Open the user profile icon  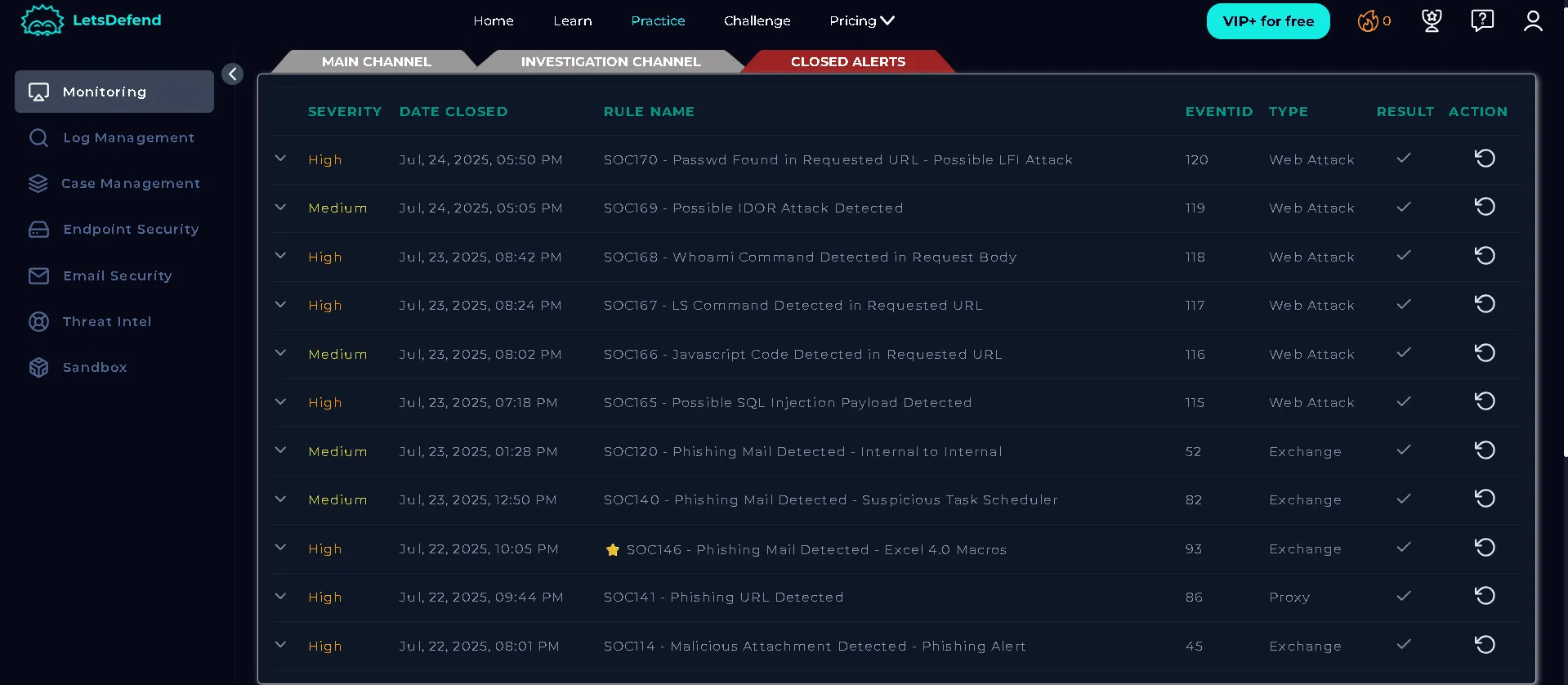point(1533,21)
